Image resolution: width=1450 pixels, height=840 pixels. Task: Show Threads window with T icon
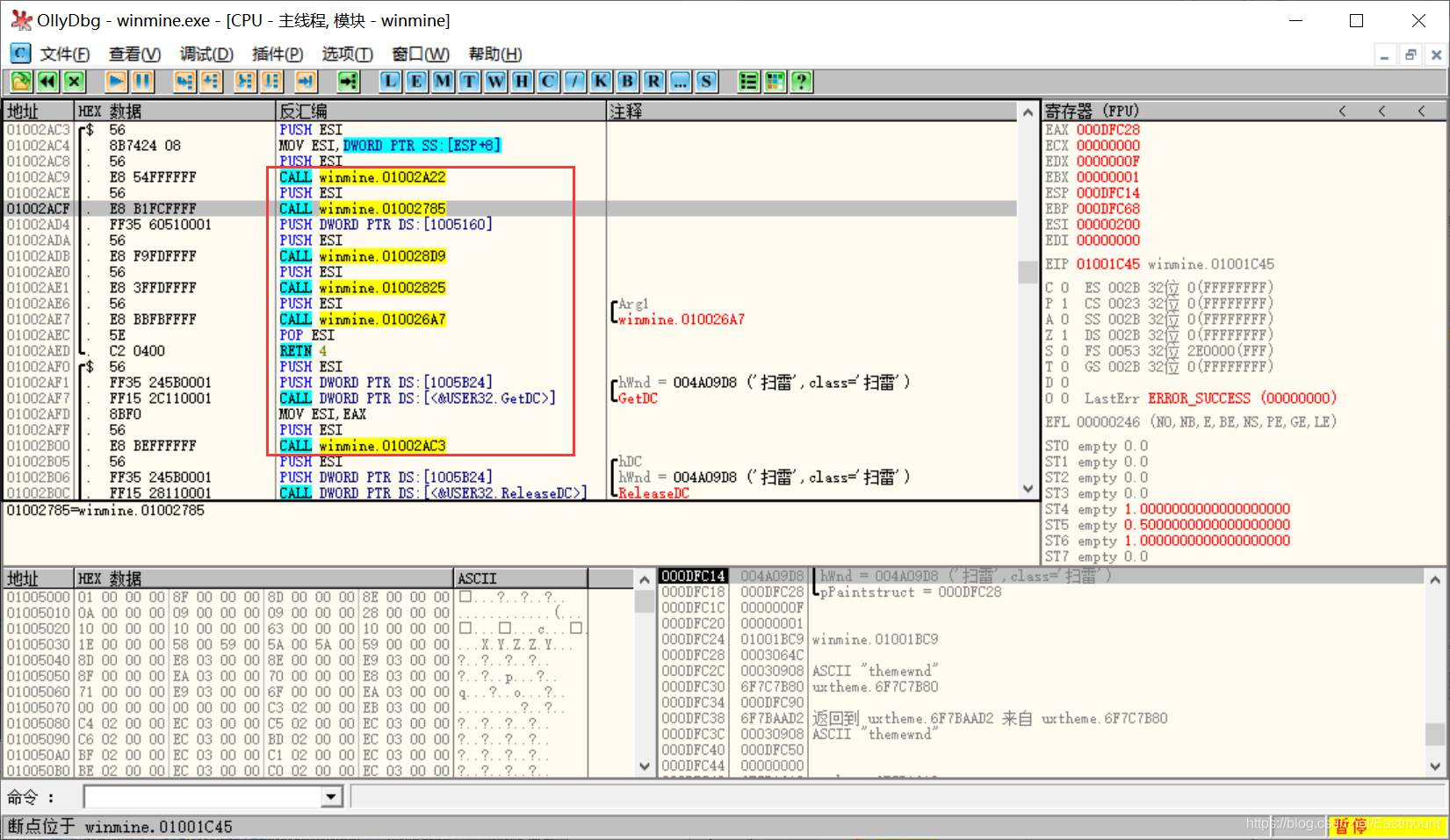click(469, 82)
